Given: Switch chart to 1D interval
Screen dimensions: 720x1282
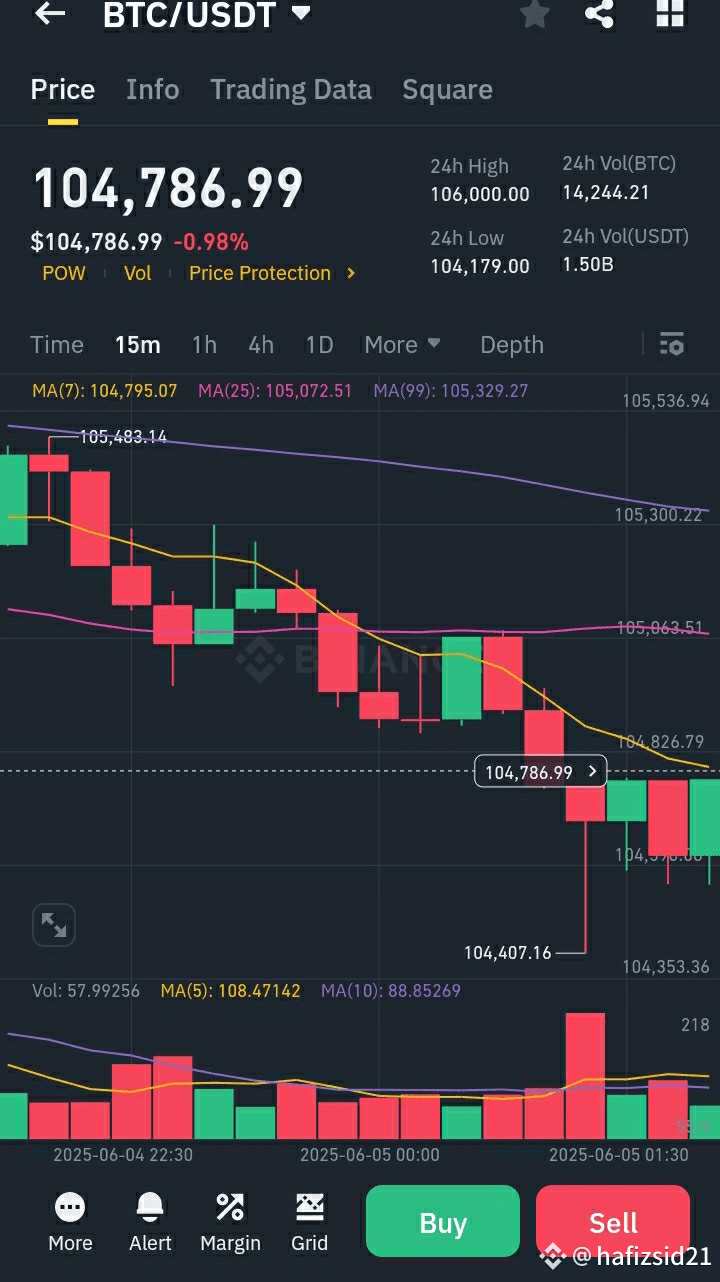Looking at the screenshot, I should 319,345.
